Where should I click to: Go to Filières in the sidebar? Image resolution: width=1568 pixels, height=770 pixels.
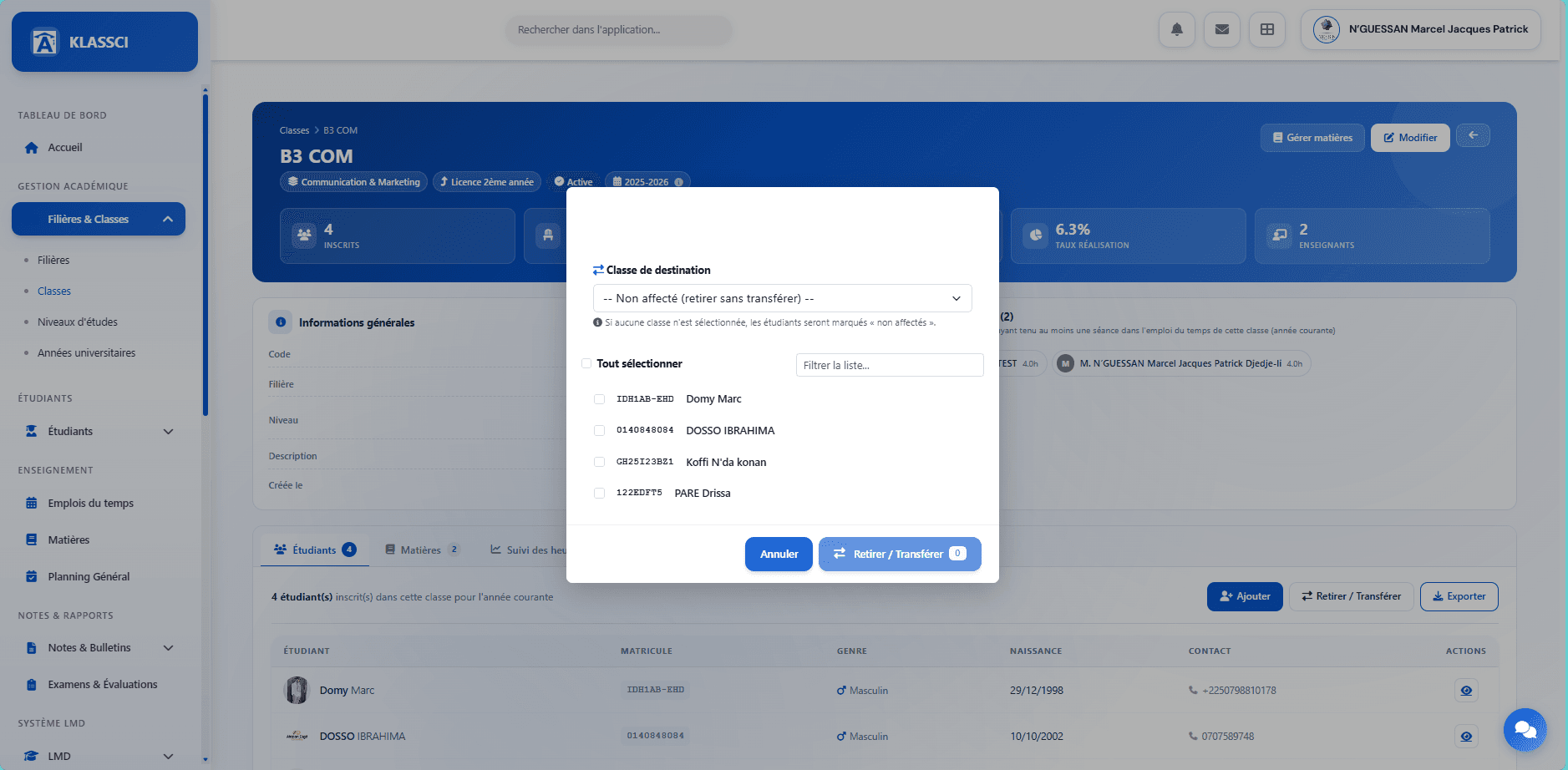pos(53,261)
